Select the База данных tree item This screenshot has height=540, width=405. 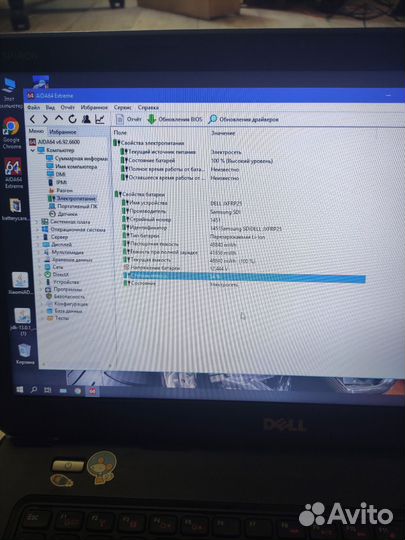point(64,311)
